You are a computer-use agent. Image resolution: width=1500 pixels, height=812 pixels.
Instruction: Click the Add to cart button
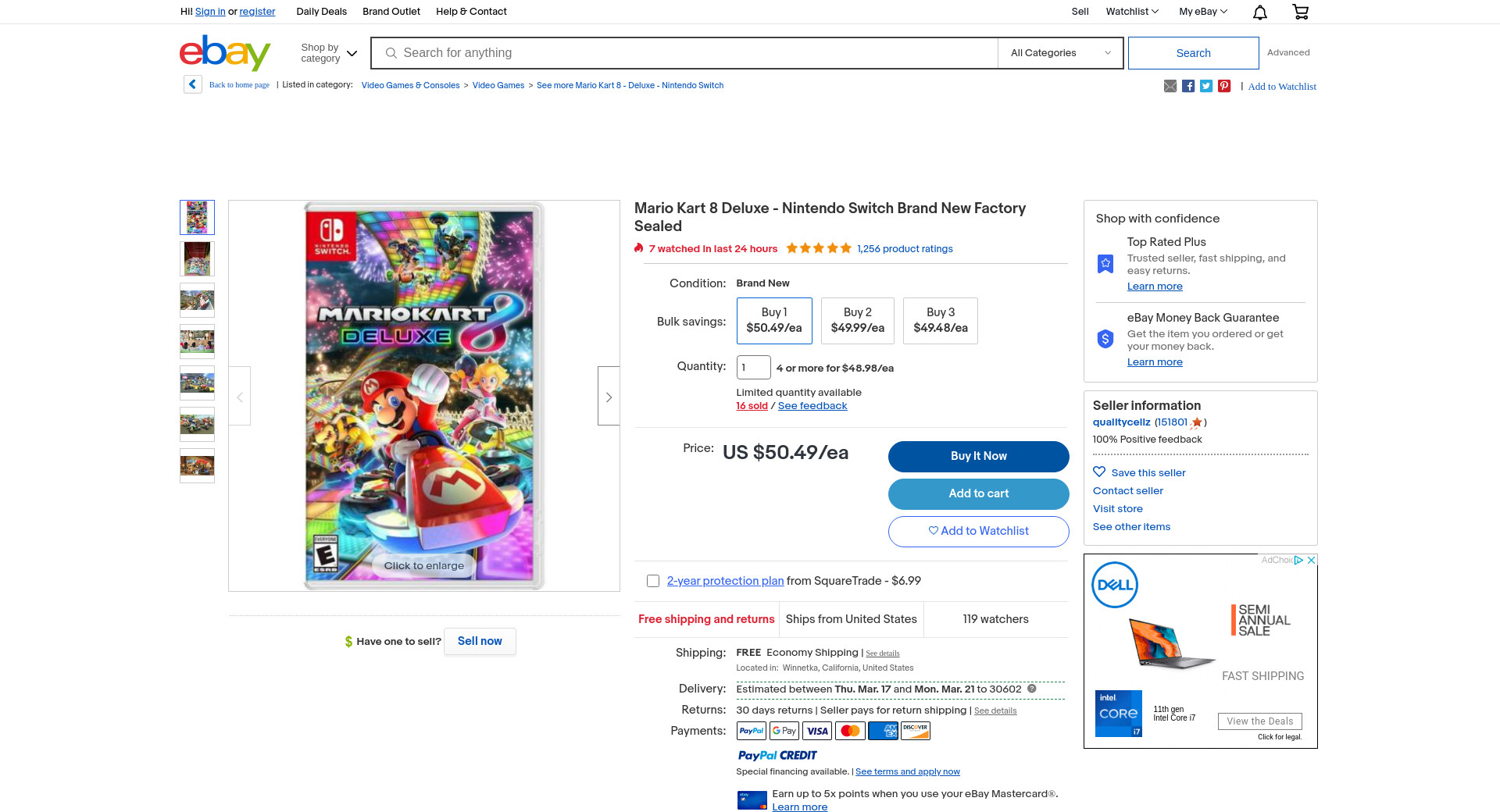pos(978,493)
